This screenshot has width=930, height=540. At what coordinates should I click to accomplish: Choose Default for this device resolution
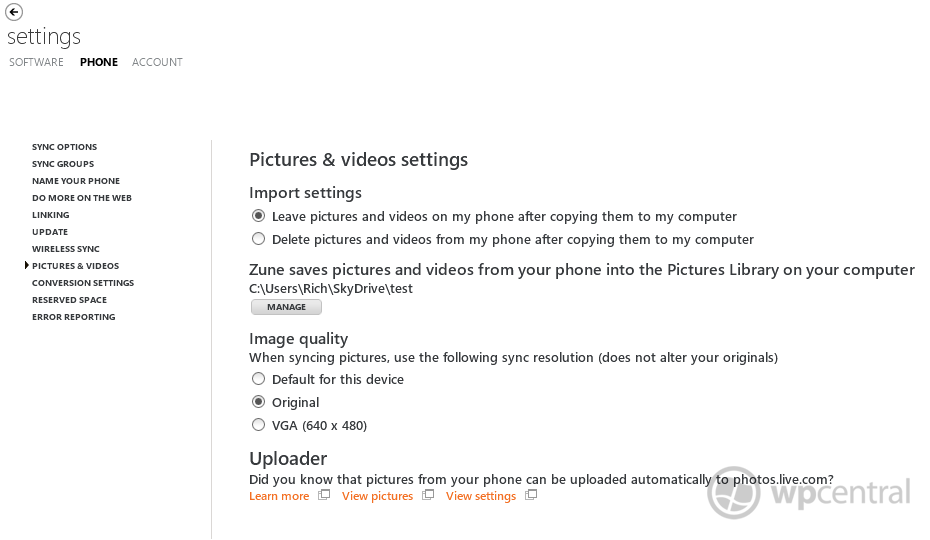259,379
